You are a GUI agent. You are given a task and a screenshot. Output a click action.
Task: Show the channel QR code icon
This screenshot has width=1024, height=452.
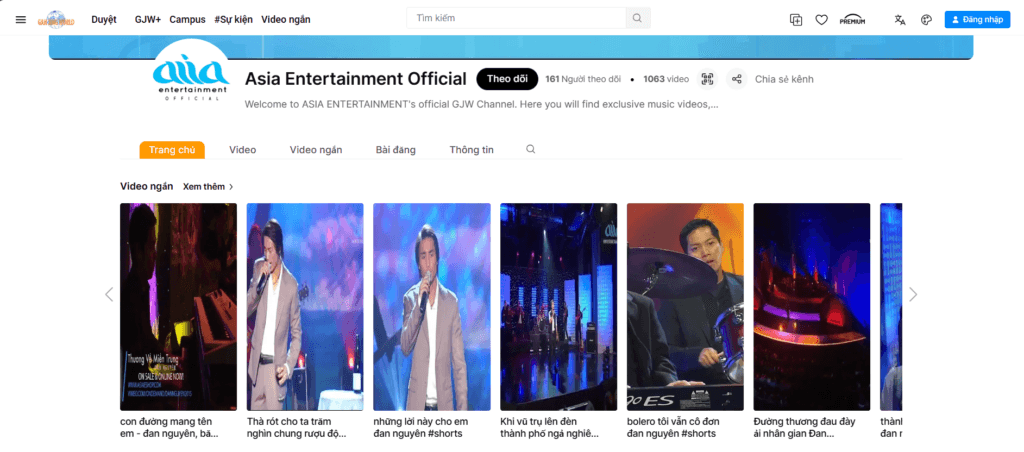click(707, 79)
